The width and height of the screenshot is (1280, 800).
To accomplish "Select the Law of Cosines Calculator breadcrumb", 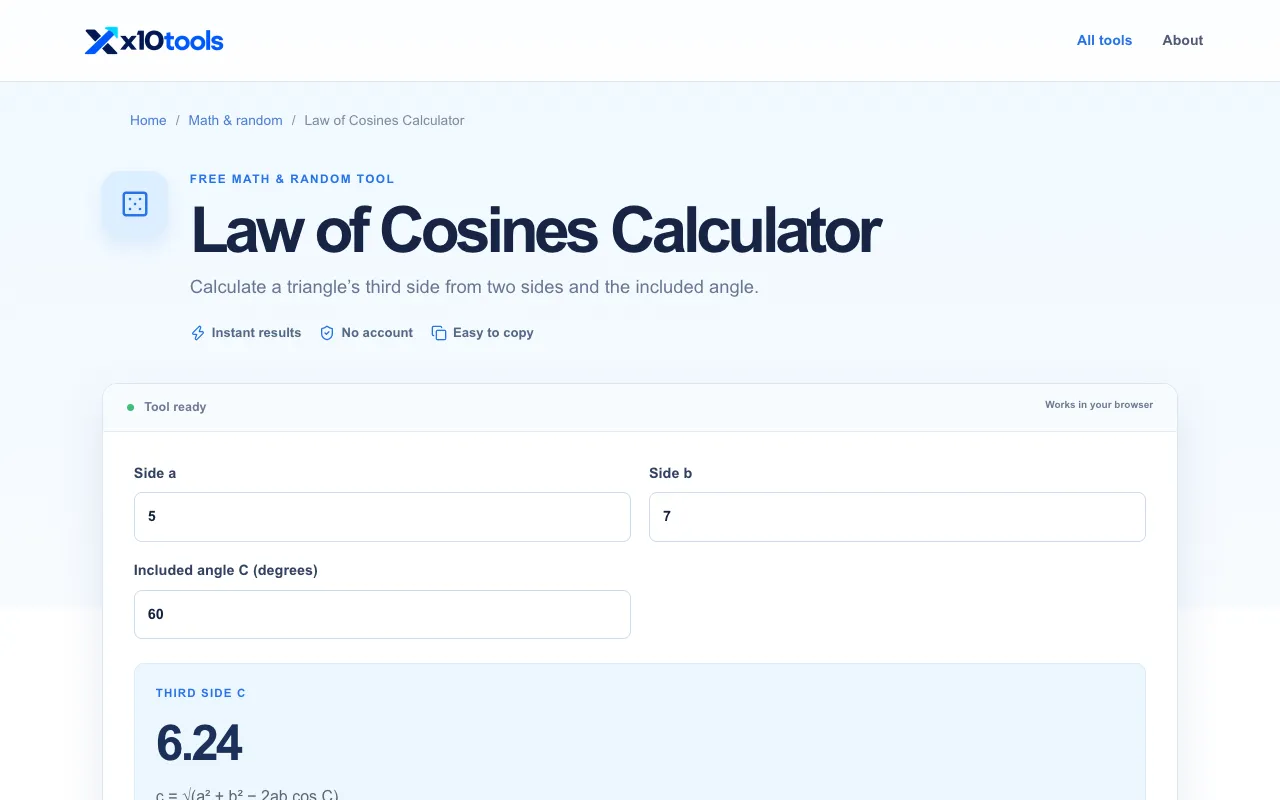I will pyautogui.click(x=384, y=120).
